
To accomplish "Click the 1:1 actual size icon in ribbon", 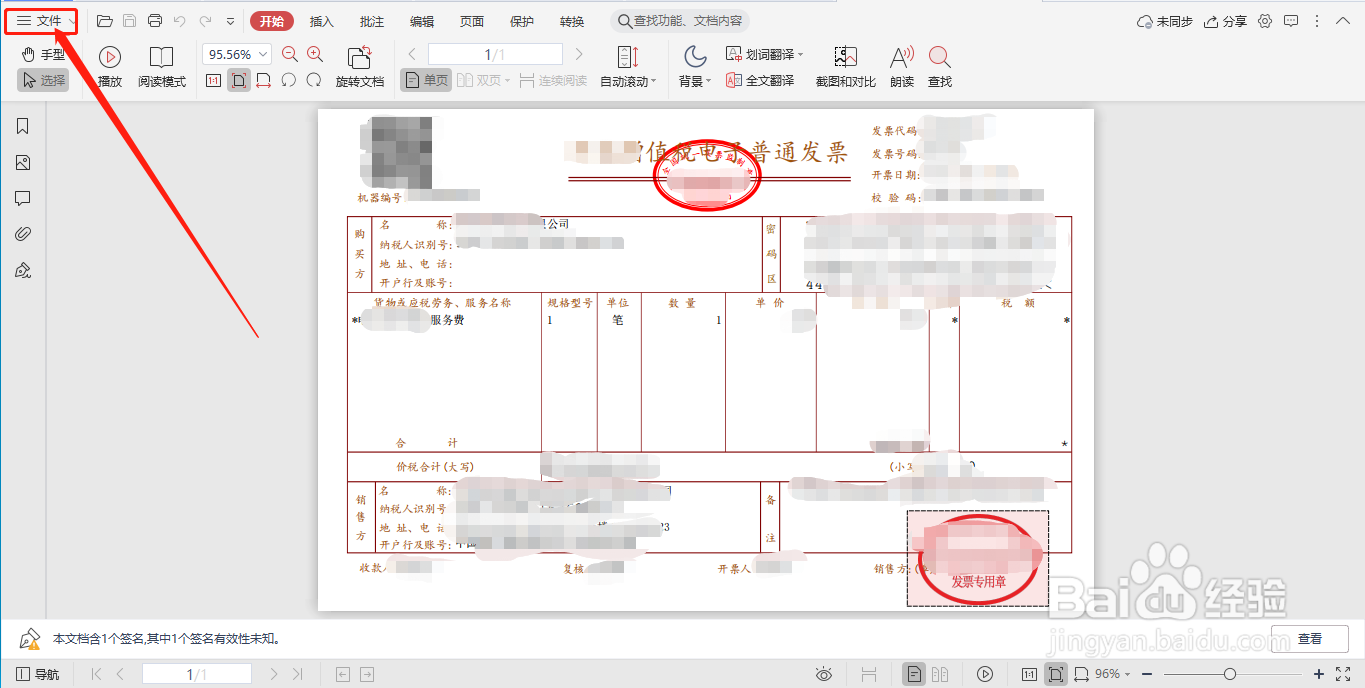I will click(x=213, y=81).
